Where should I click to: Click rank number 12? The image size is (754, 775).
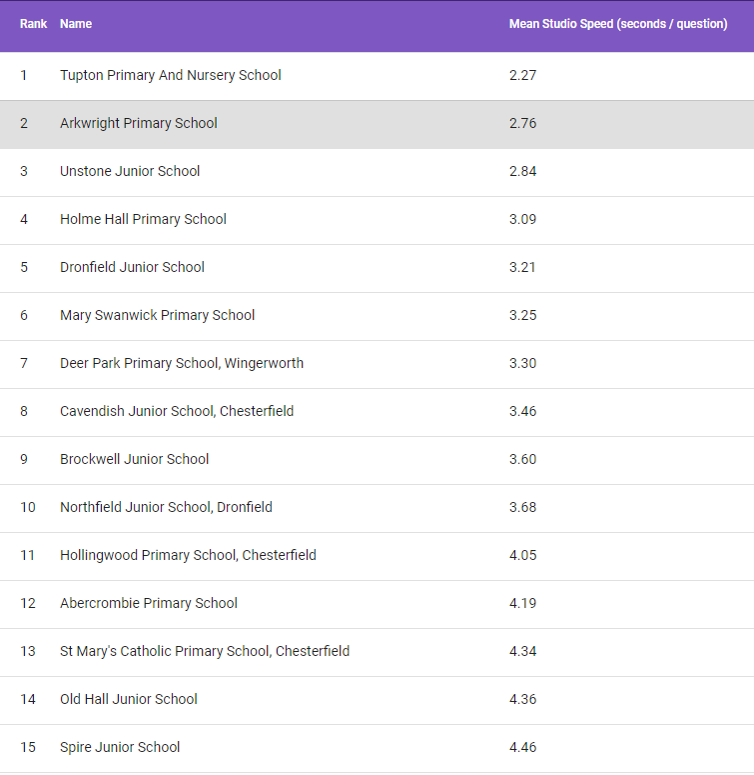click(x=28, y=603)
